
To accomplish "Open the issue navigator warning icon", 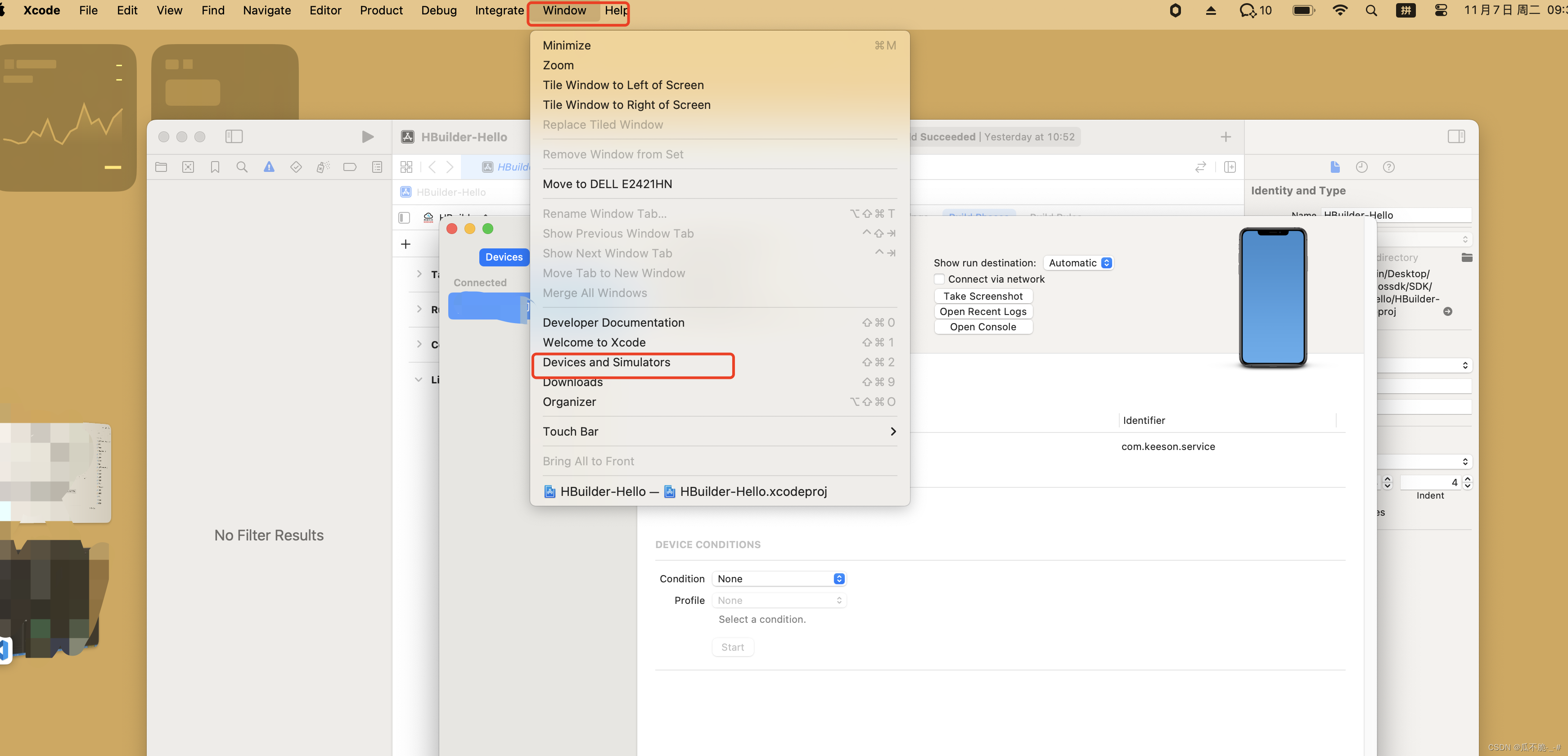I will point(269,167).
